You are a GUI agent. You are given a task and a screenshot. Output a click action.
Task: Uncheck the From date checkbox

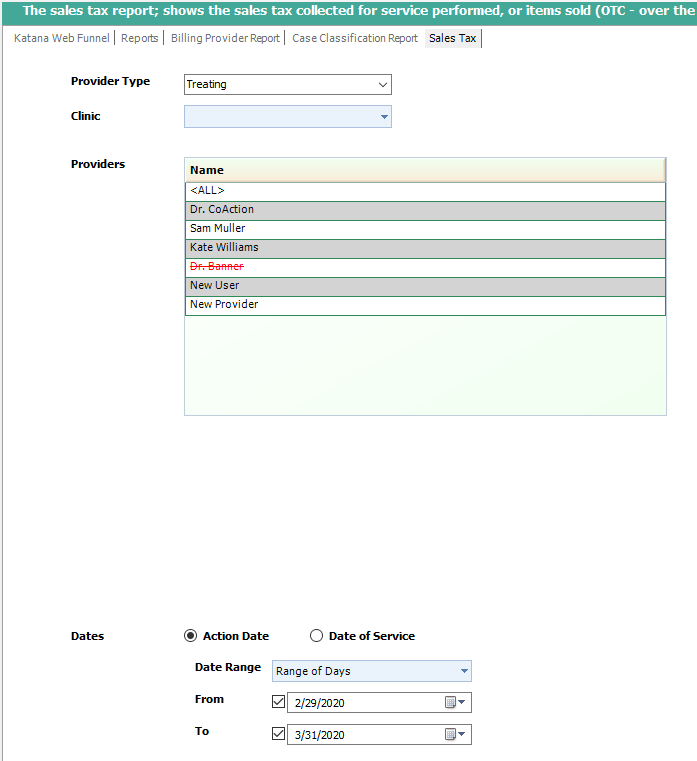point(278,703)
